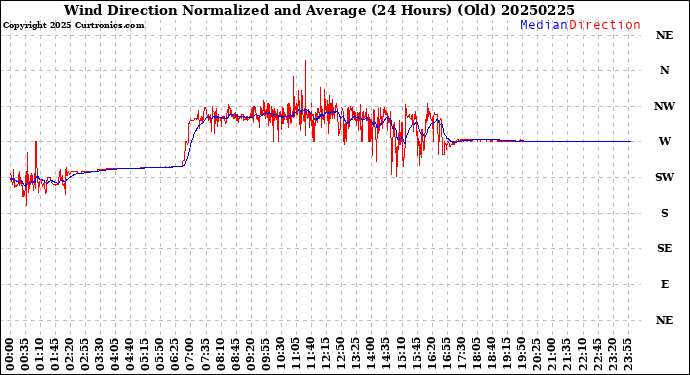Click the E direction axis label
Screen dimensions: 690x375
coord(664,284)
